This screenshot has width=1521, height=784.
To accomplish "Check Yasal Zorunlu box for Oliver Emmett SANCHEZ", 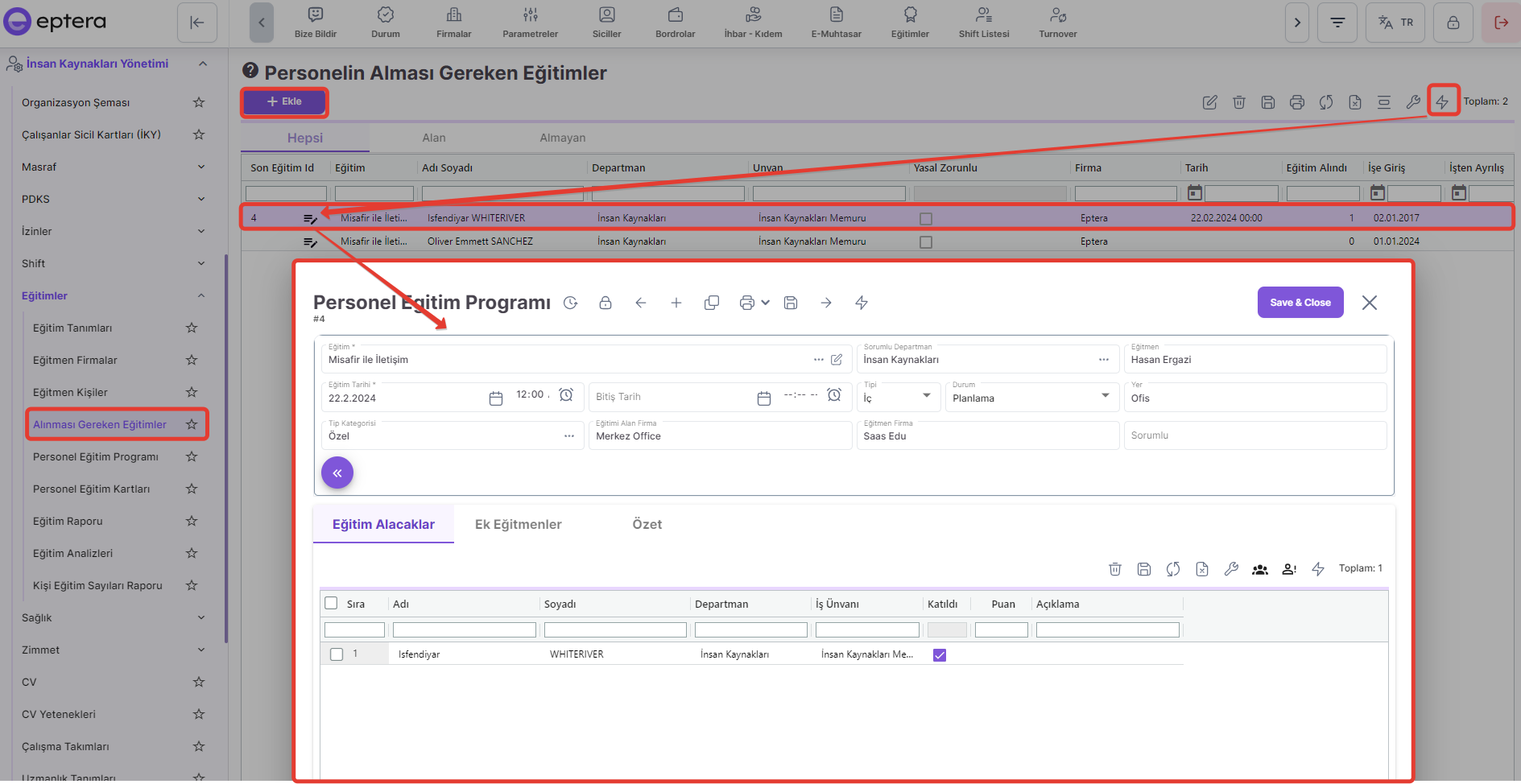I will (926, 242).
